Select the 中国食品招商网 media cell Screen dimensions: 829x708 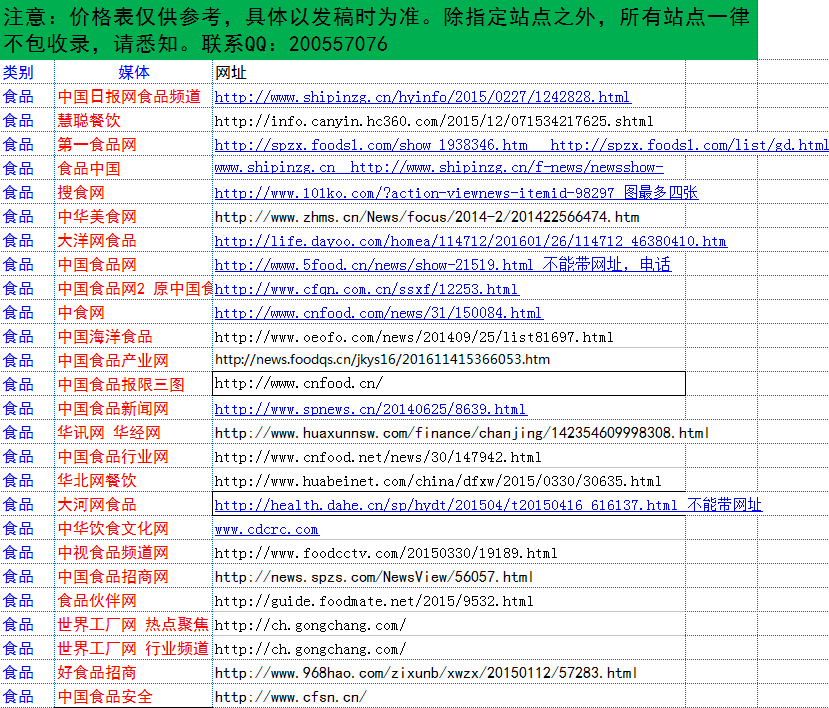pyautogui.click(x=133, y=577)
